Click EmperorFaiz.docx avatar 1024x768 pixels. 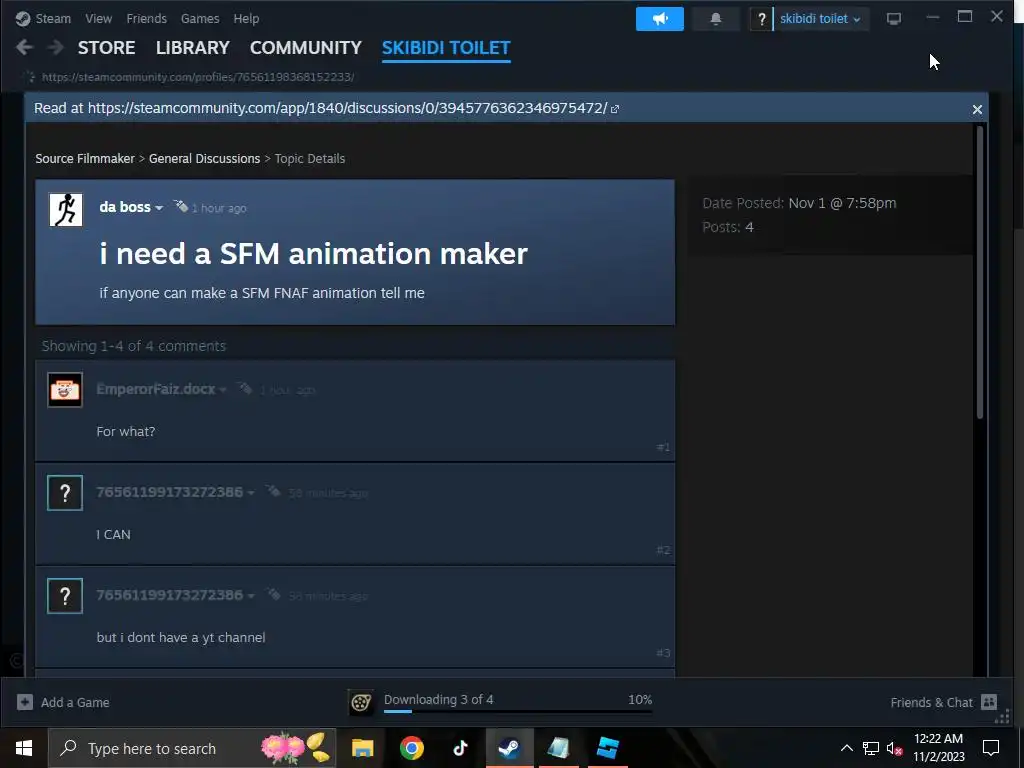pos(65,390)
